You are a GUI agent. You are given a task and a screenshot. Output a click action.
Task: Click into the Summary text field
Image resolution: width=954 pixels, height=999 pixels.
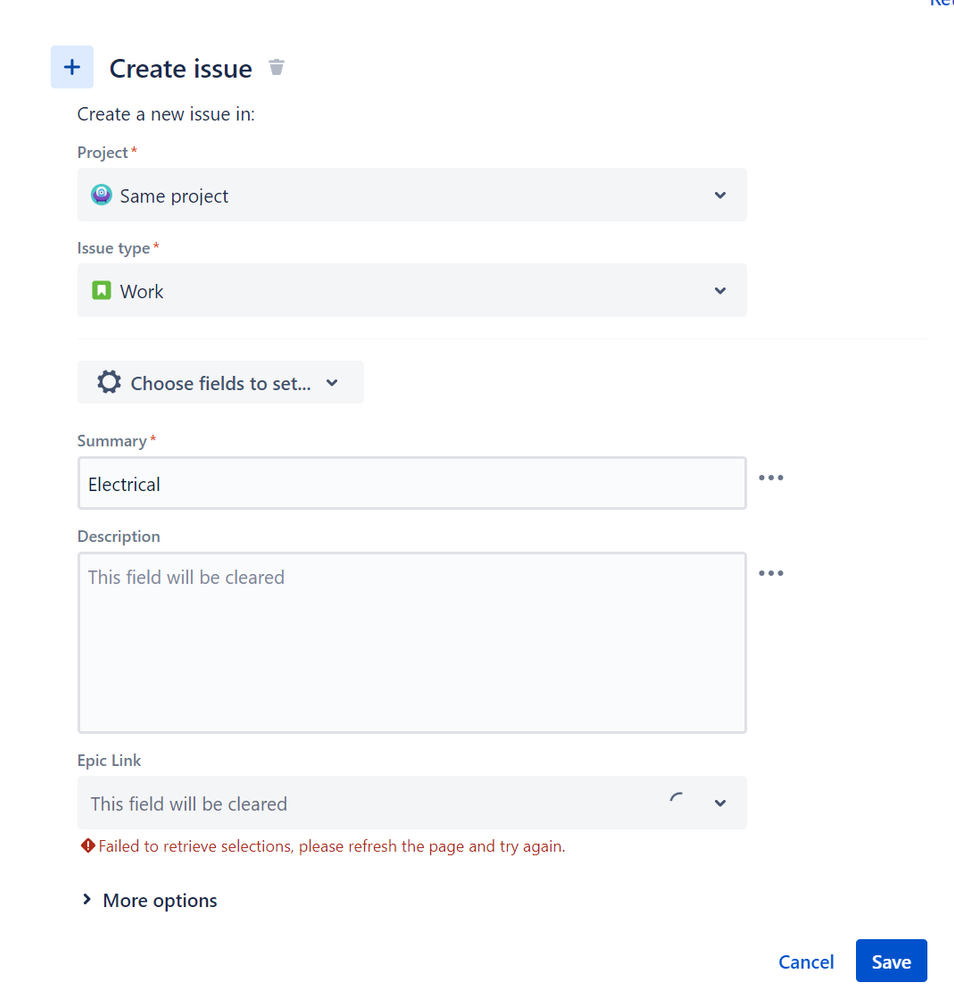pos(410,484)
